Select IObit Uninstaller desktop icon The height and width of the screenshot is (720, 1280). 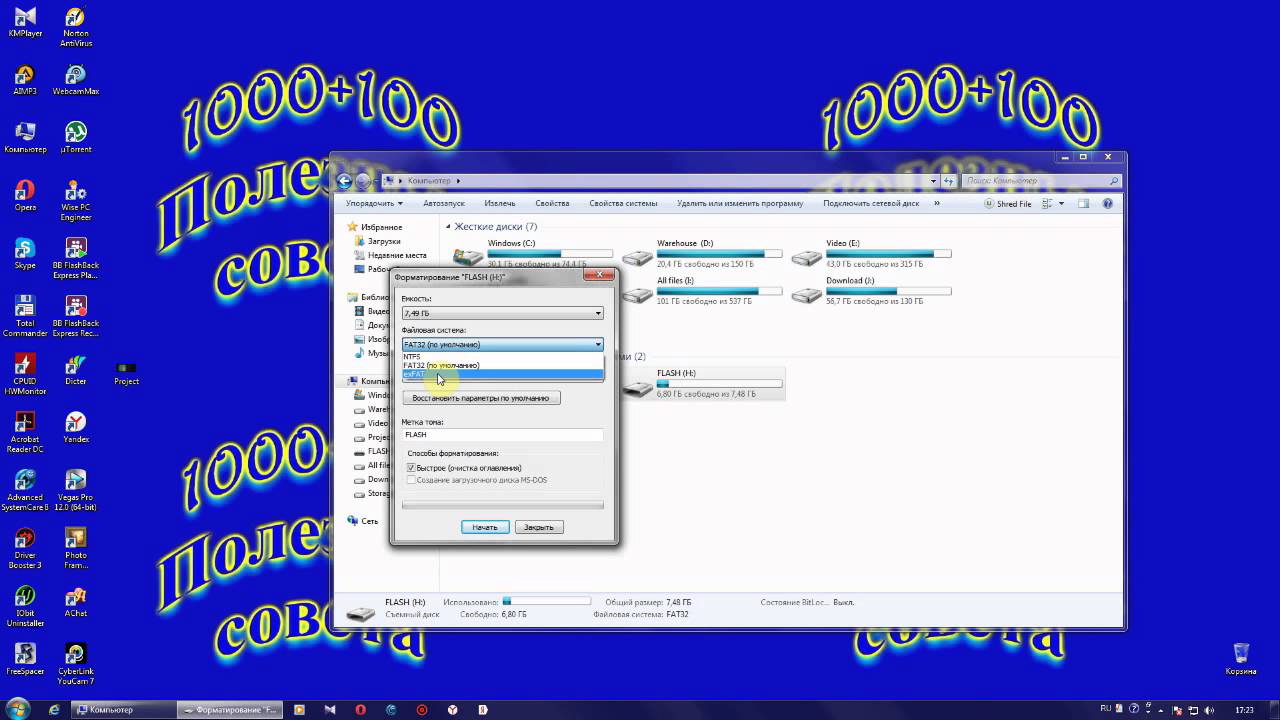(25, 607)
